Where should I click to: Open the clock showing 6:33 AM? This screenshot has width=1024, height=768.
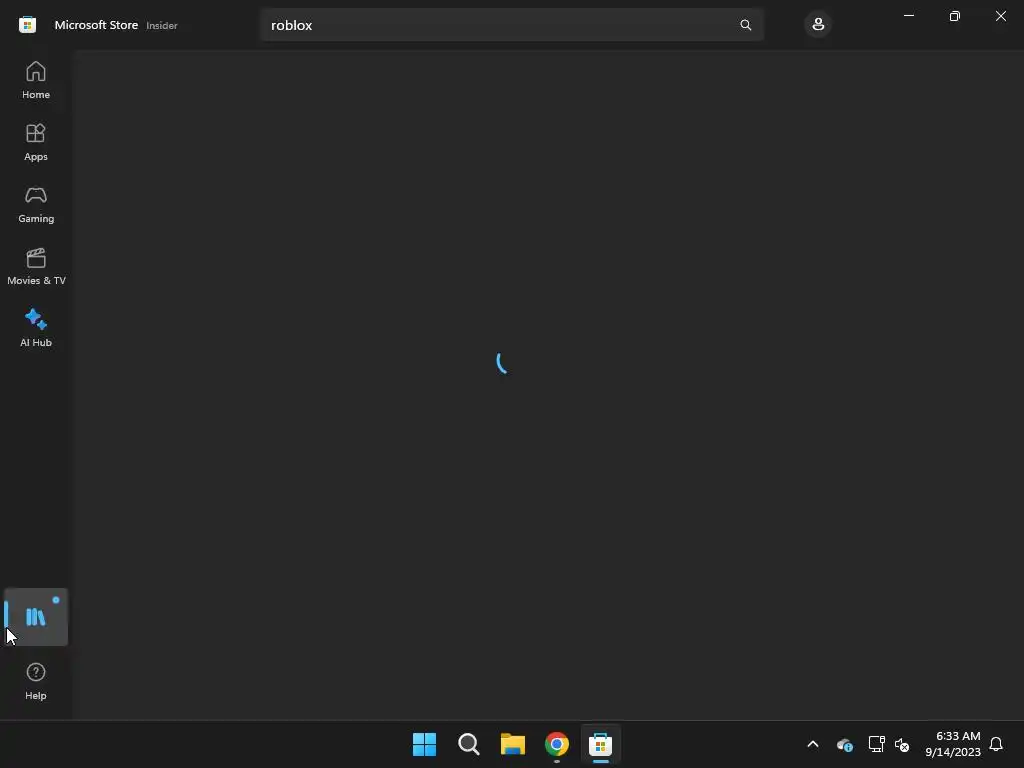(953, 744)
